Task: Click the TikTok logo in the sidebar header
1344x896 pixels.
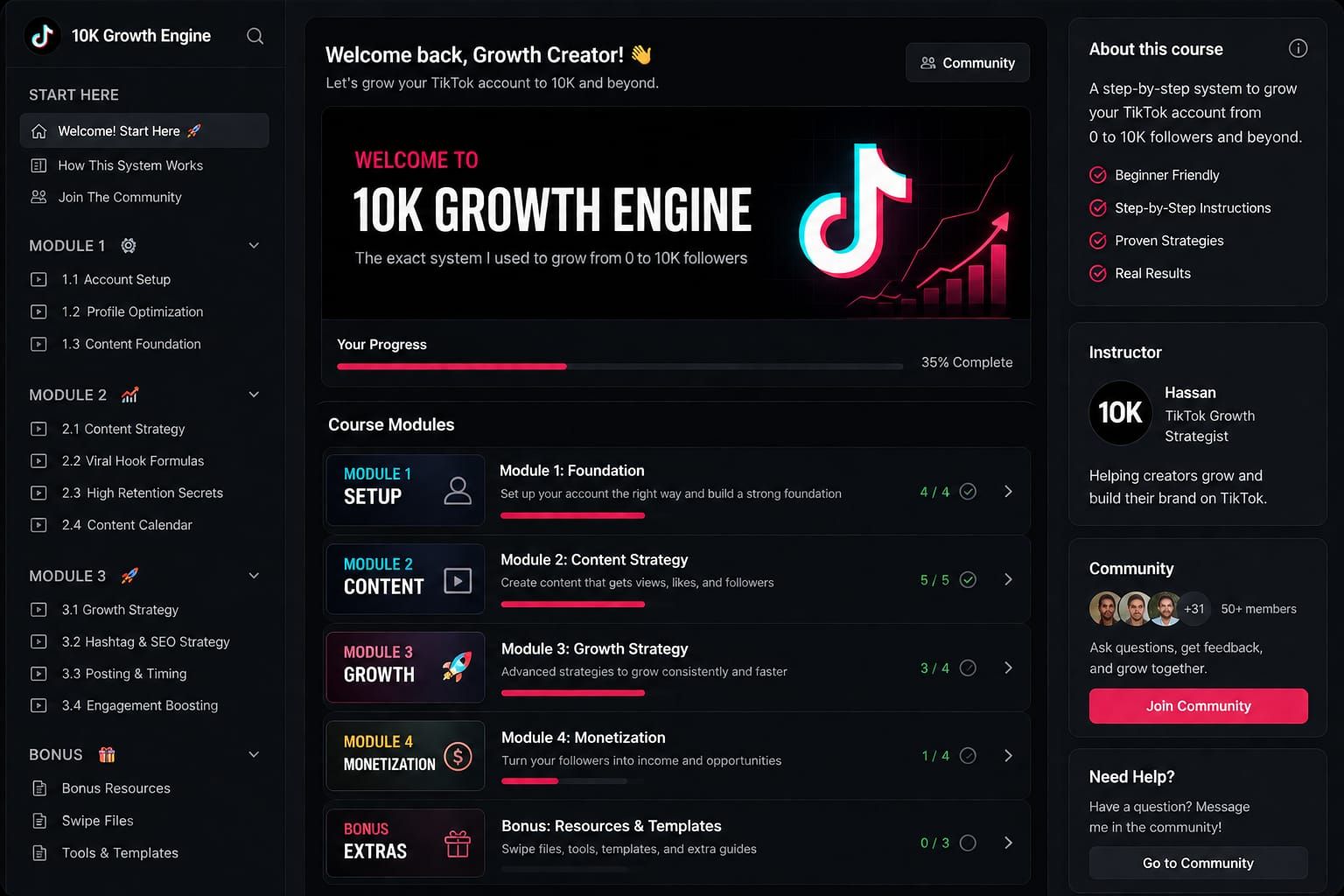Action: click(x=42, y=36)
